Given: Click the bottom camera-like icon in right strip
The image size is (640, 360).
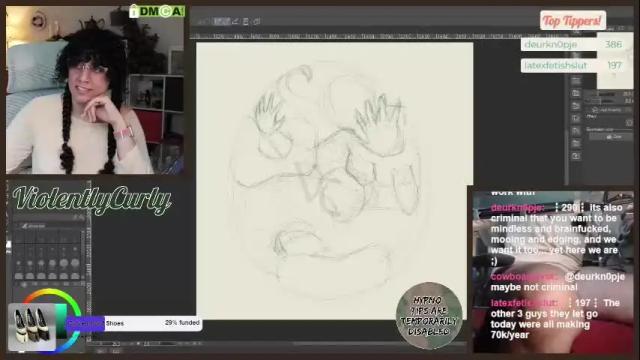Looking at the screenshot, I should [576, 156].
